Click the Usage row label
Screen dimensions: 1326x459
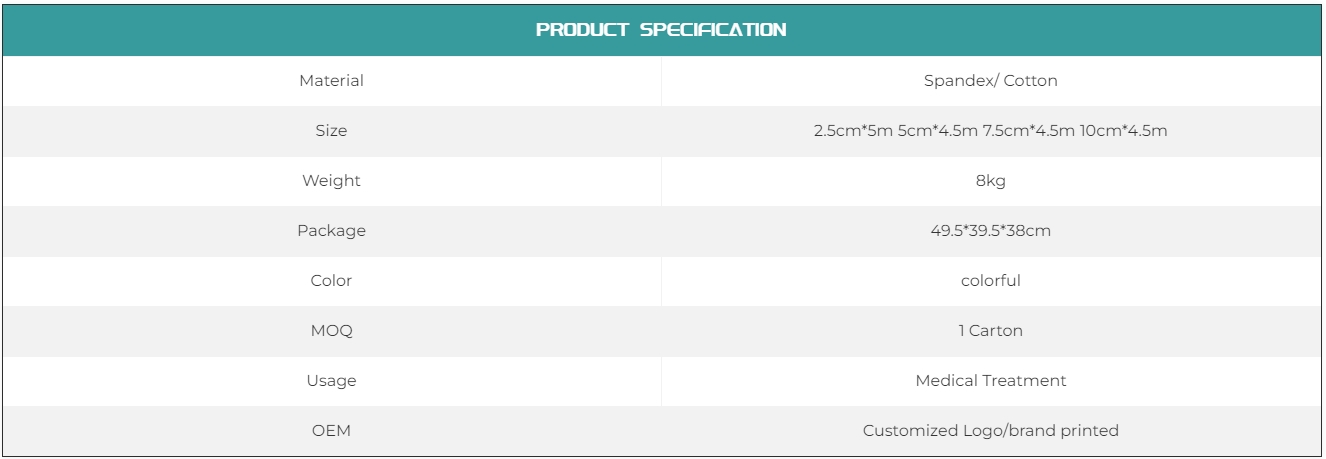[331, 381]
